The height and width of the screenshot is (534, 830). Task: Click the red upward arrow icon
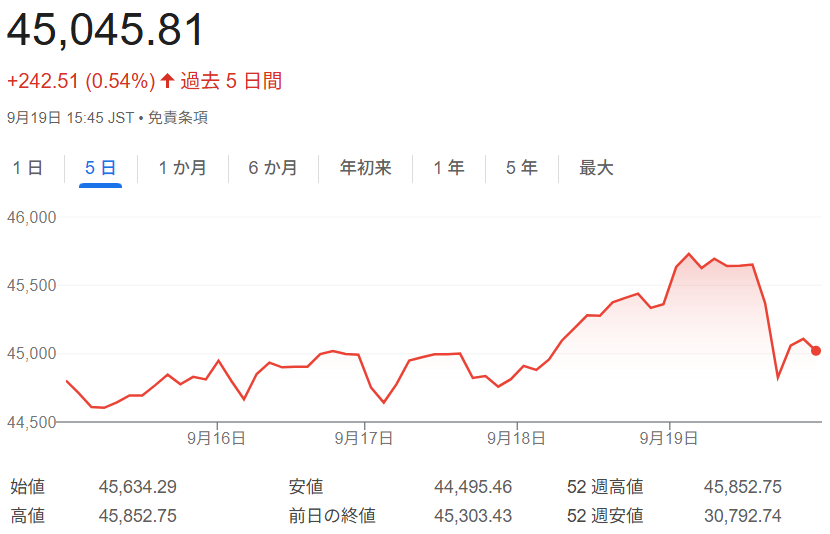coord(167,81)
